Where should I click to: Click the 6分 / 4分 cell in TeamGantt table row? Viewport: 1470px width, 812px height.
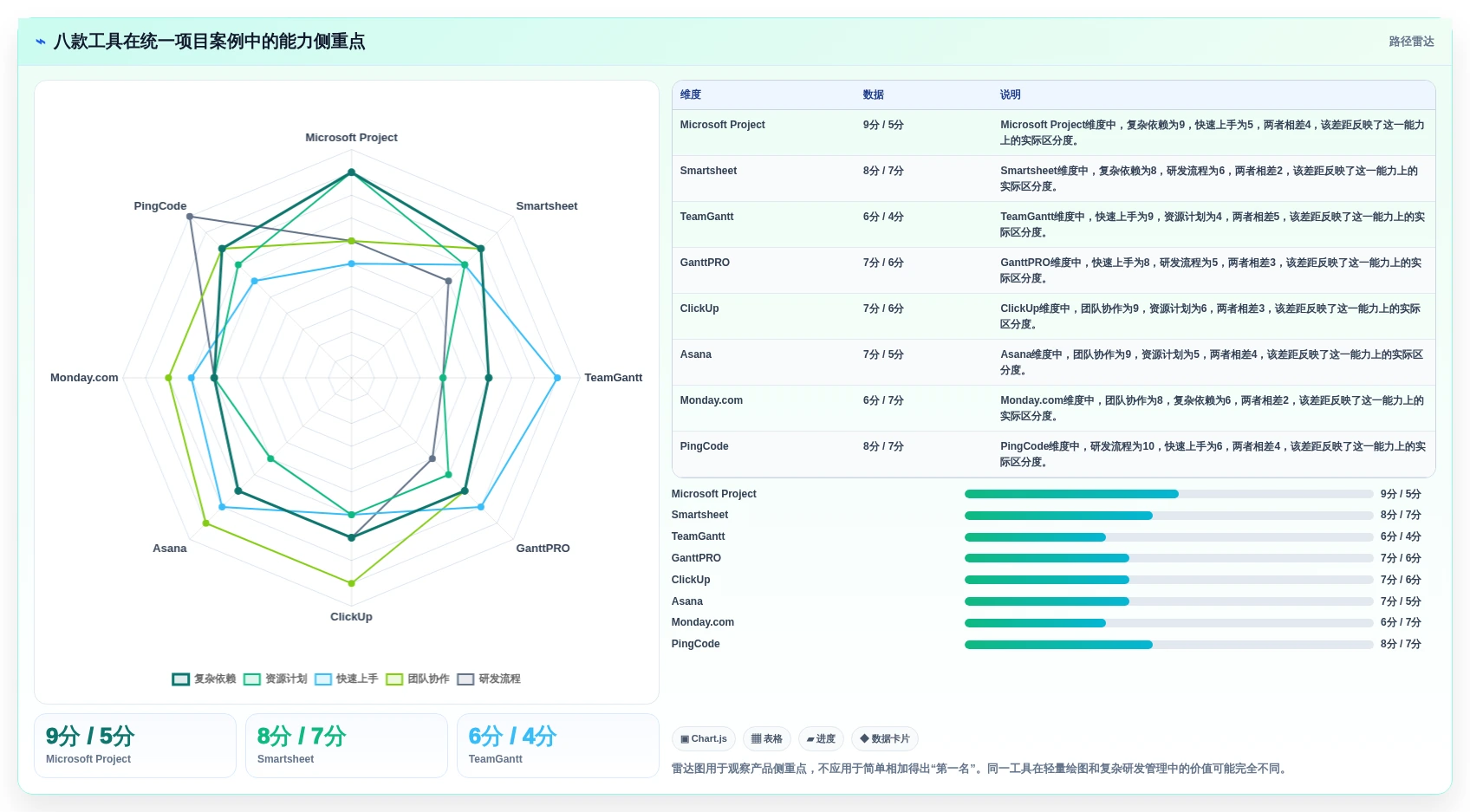883,217
